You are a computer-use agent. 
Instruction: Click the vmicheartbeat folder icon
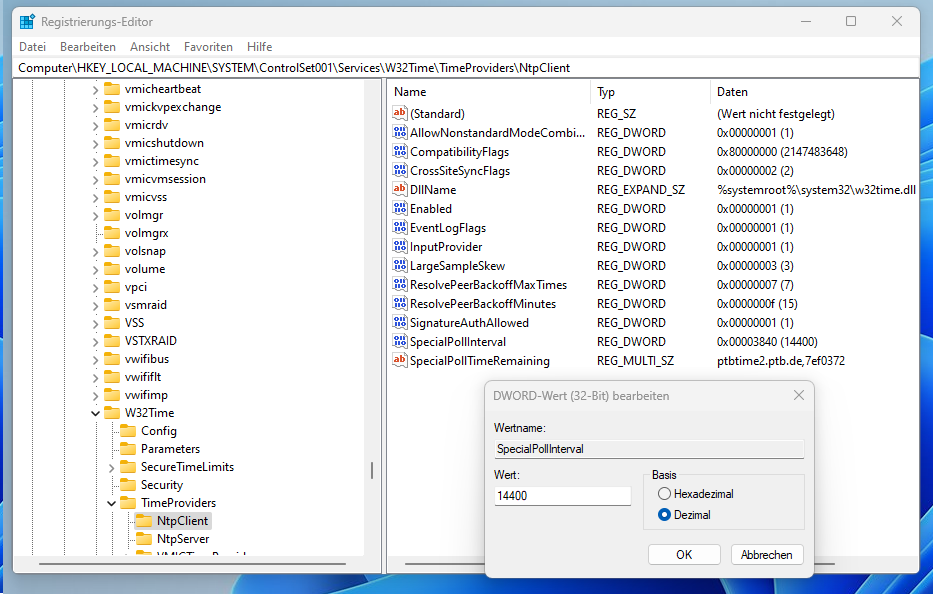click(x=112, y=89)
